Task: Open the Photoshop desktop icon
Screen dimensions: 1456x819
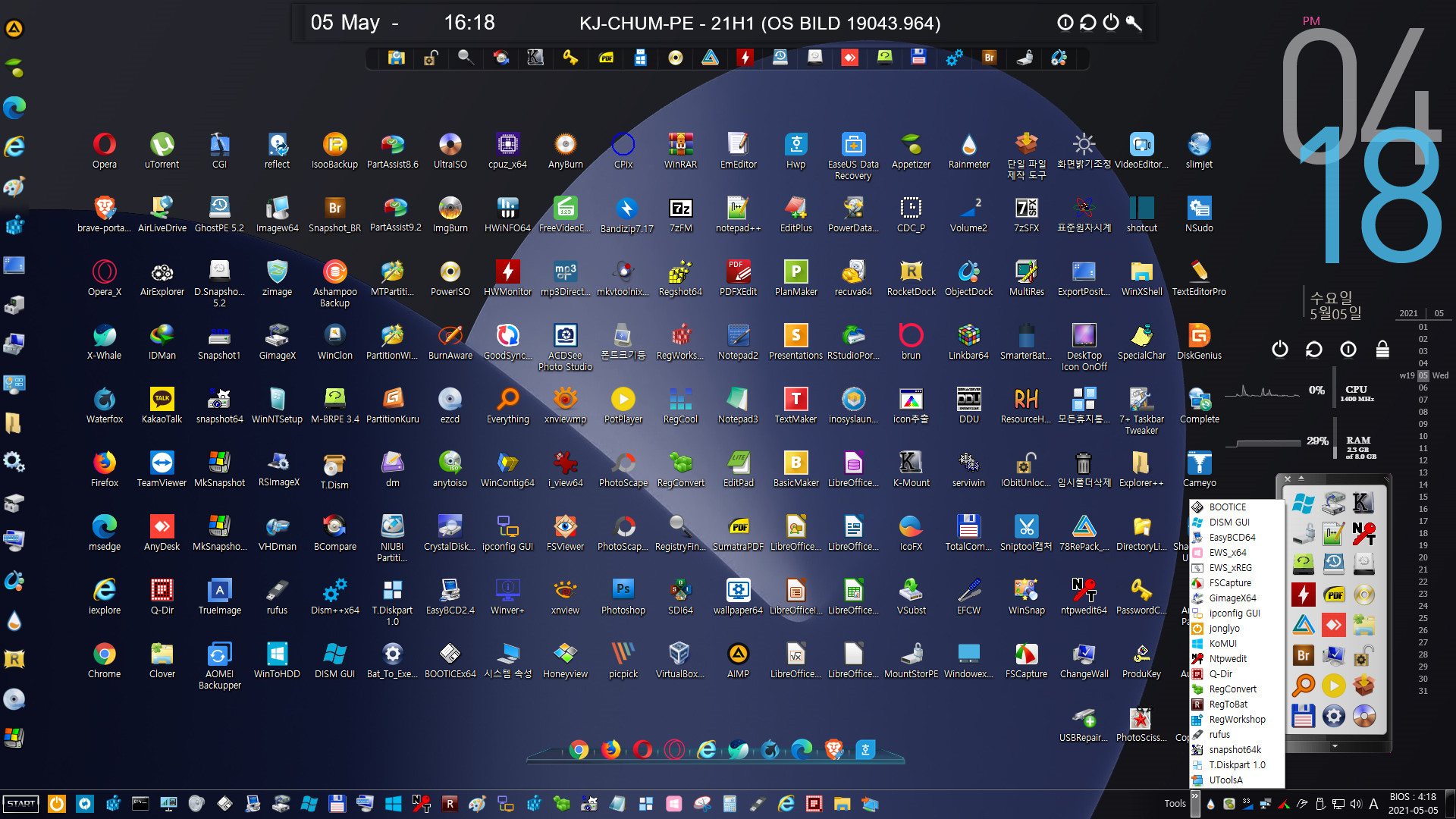Action: click(x=623, y=596)
